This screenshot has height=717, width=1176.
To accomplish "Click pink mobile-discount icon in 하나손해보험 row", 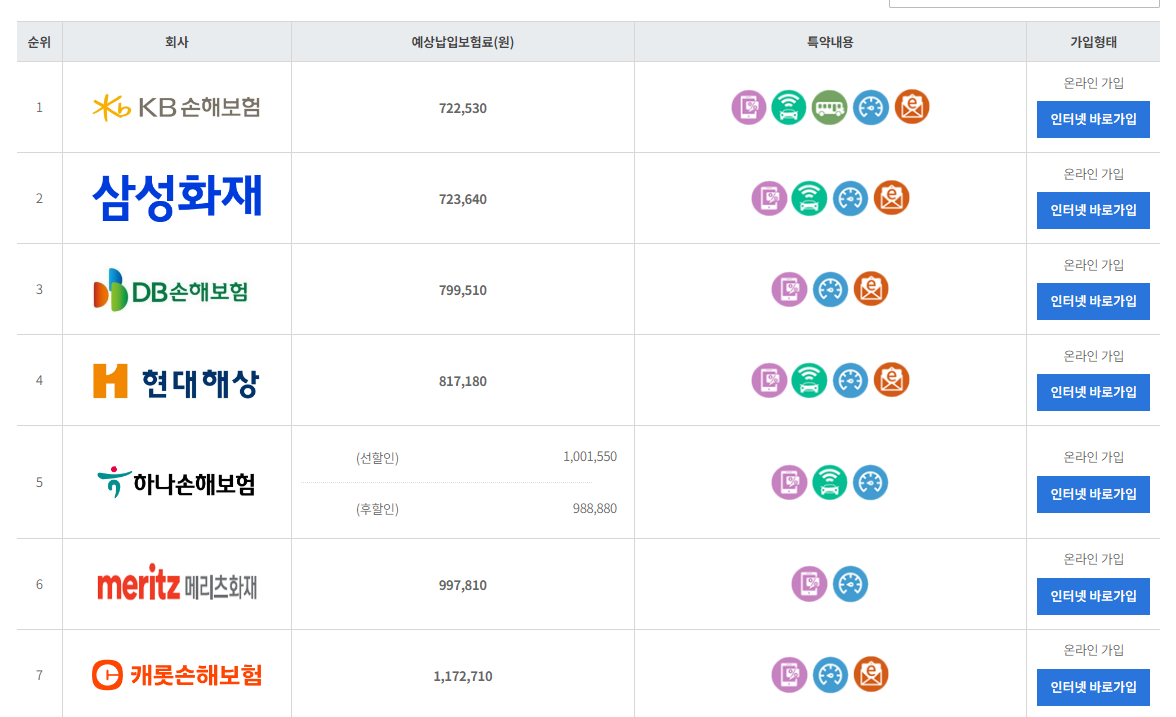I will [789, 482].
